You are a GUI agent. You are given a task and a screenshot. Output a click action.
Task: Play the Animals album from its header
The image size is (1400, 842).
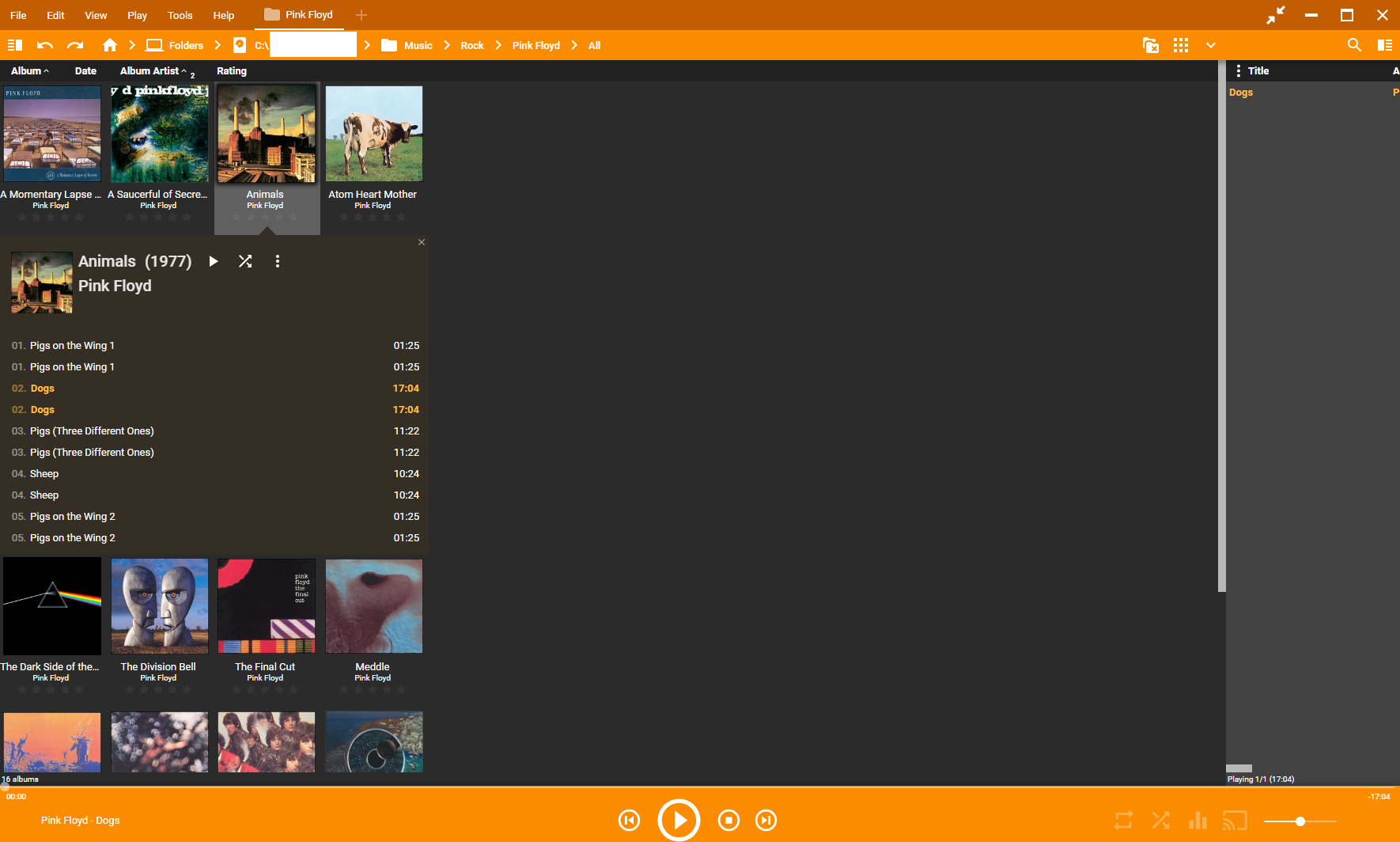coord(214,261)
